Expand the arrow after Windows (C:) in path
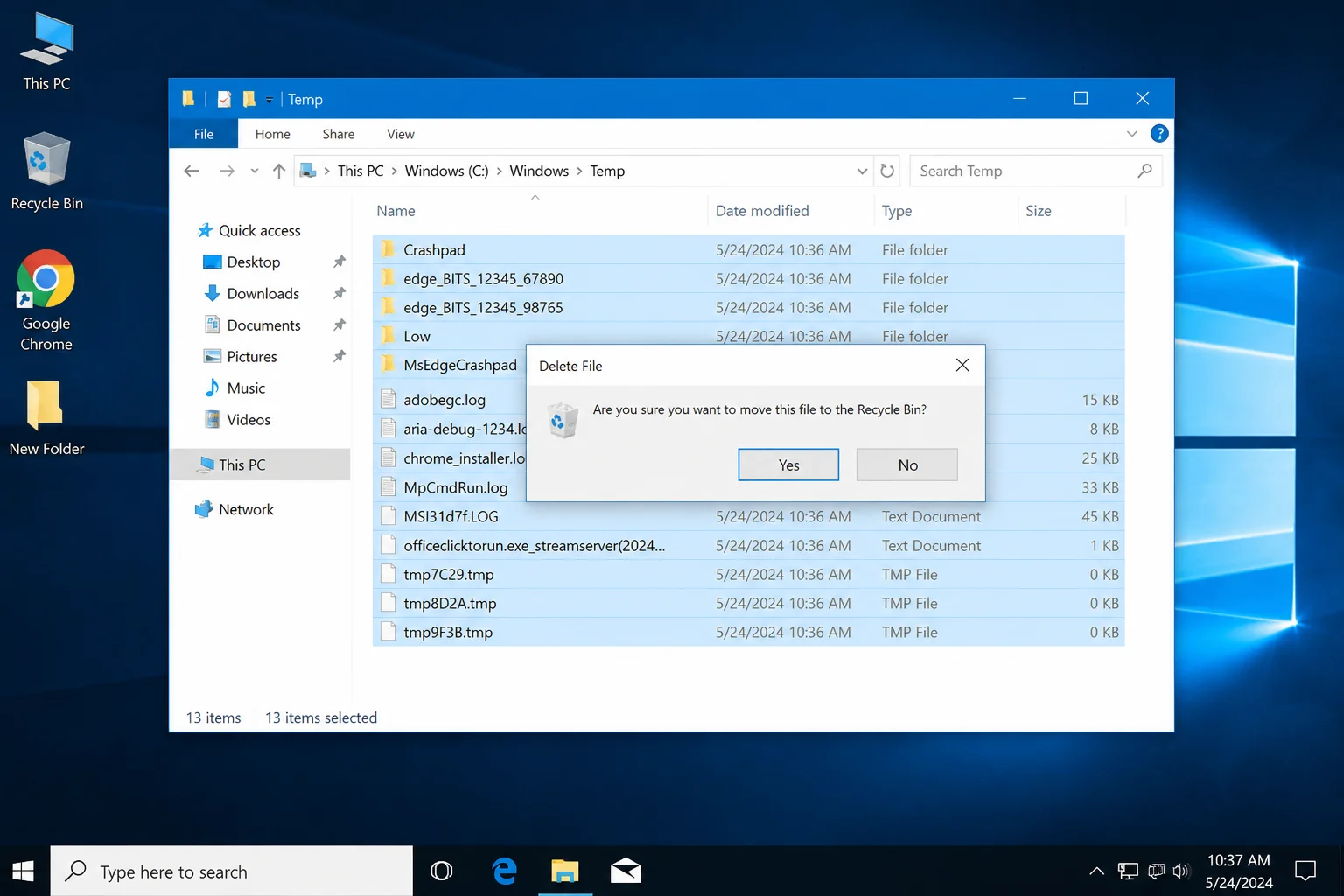The width and height of the screenshot is (1344, 896). tap(500, 171)
